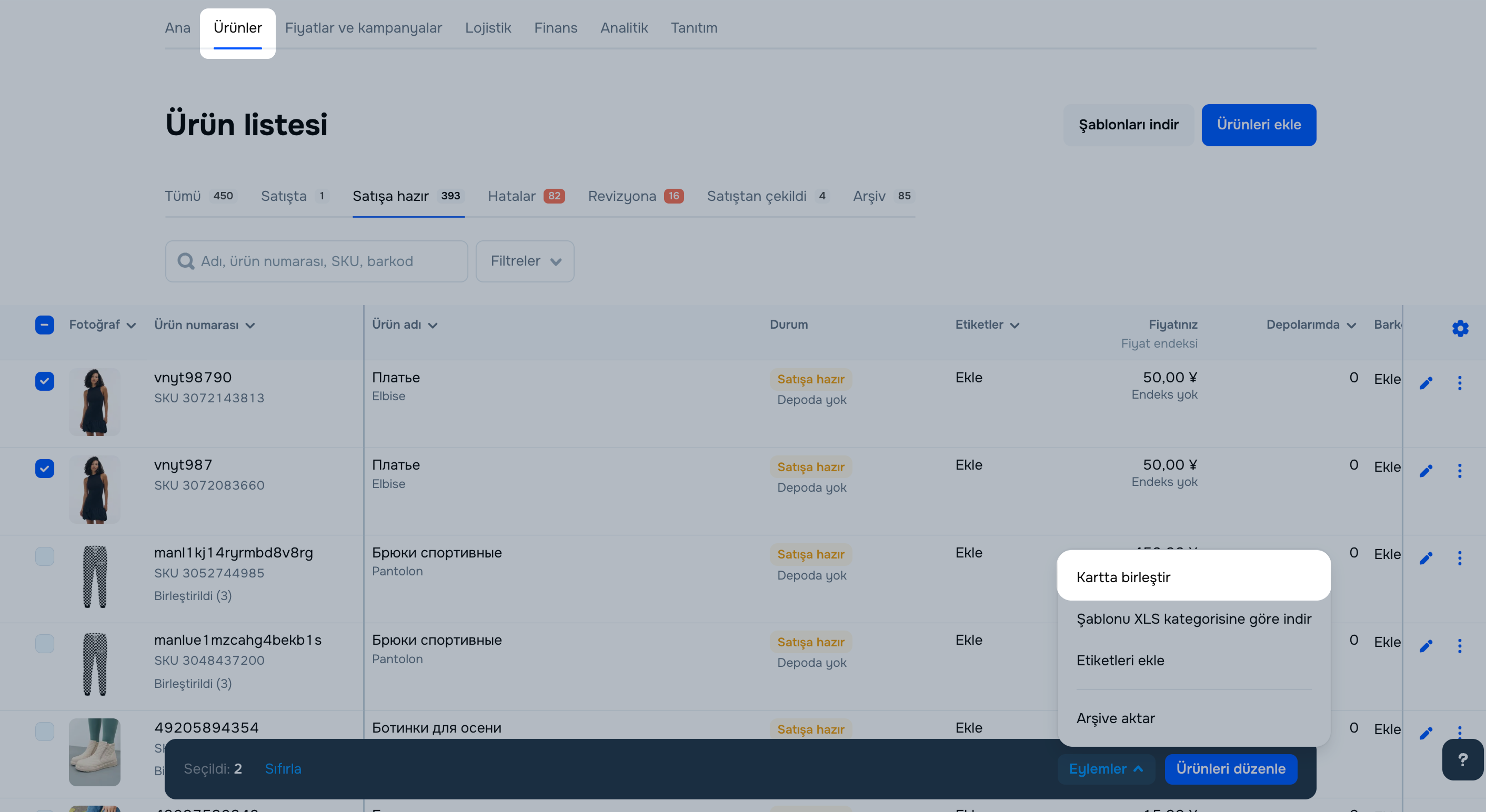The width and height of the screenshot is (1486, 812).
Task: Open three-dot menu for manl1kj14ryrmbd8v8rg row
Action: tap(1460, 557)
